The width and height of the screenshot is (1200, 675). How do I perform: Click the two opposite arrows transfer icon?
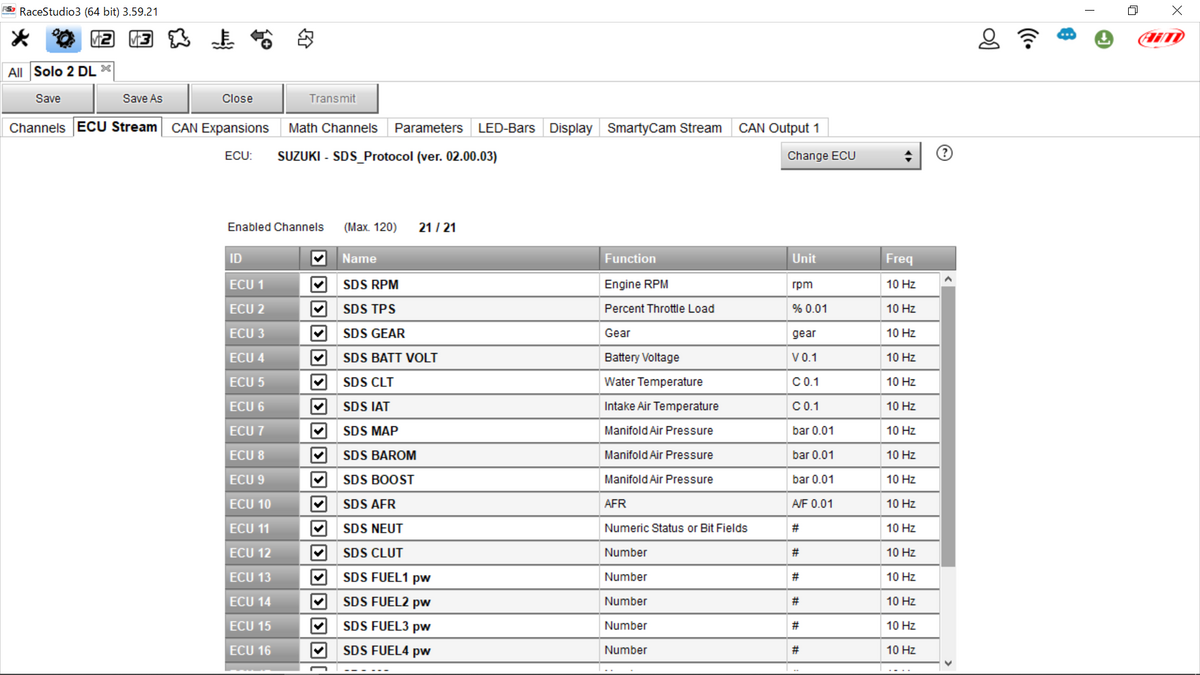coord(306,39)
